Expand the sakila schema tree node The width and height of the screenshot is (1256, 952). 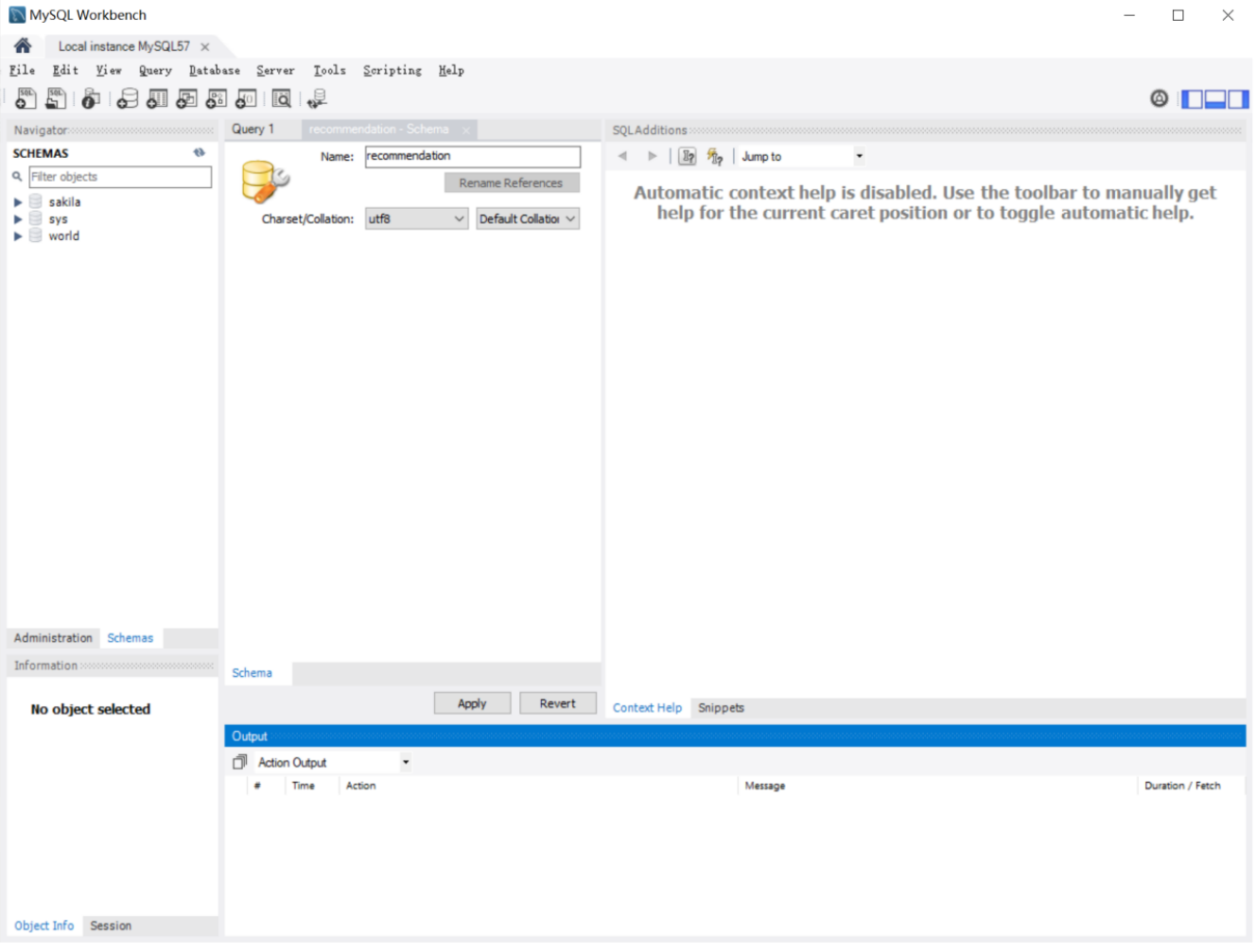tap(17, 202)
